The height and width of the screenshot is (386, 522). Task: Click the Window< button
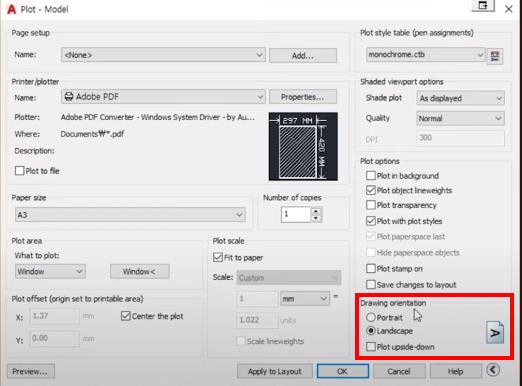click(x=140, y=272)
